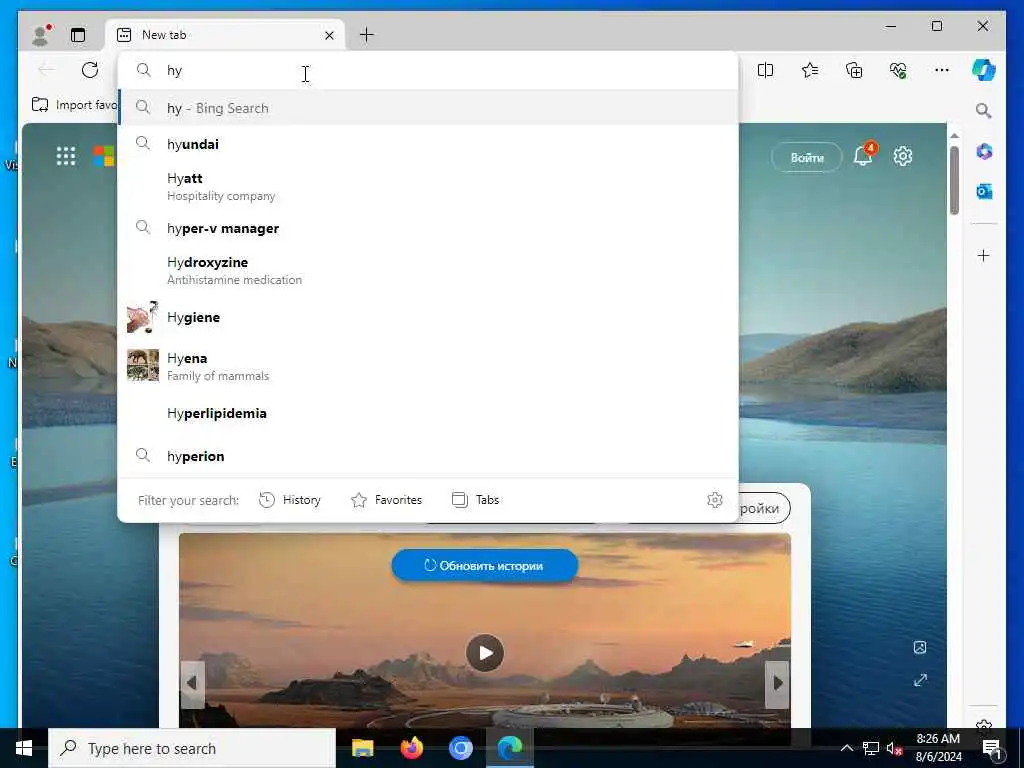
Task: Open the Action Center notification icon
Action: (x=991, y=748)
